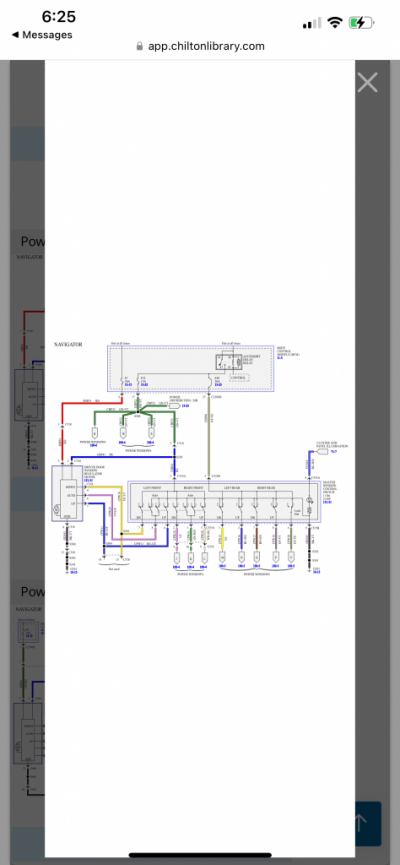
Task: Close the wiring diagram overlay
Action: tap(367, 83)
